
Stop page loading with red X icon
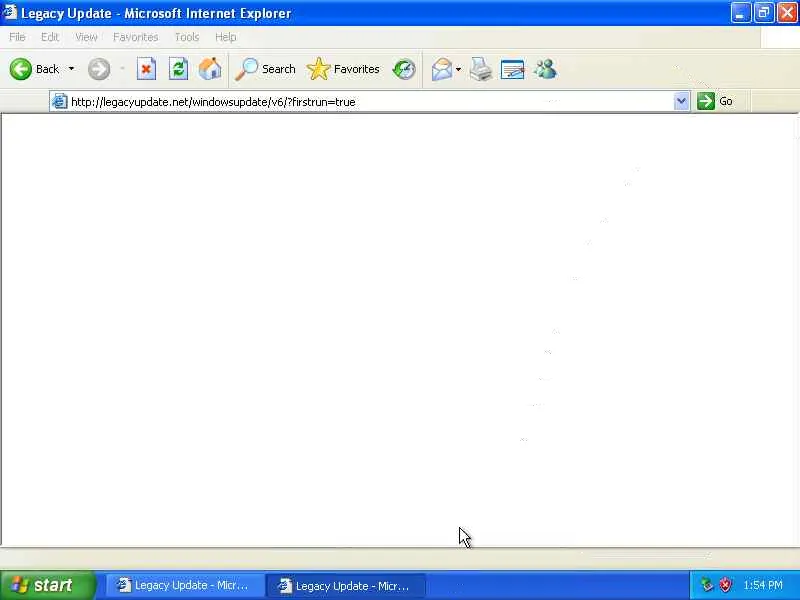(x=146, y=69)
